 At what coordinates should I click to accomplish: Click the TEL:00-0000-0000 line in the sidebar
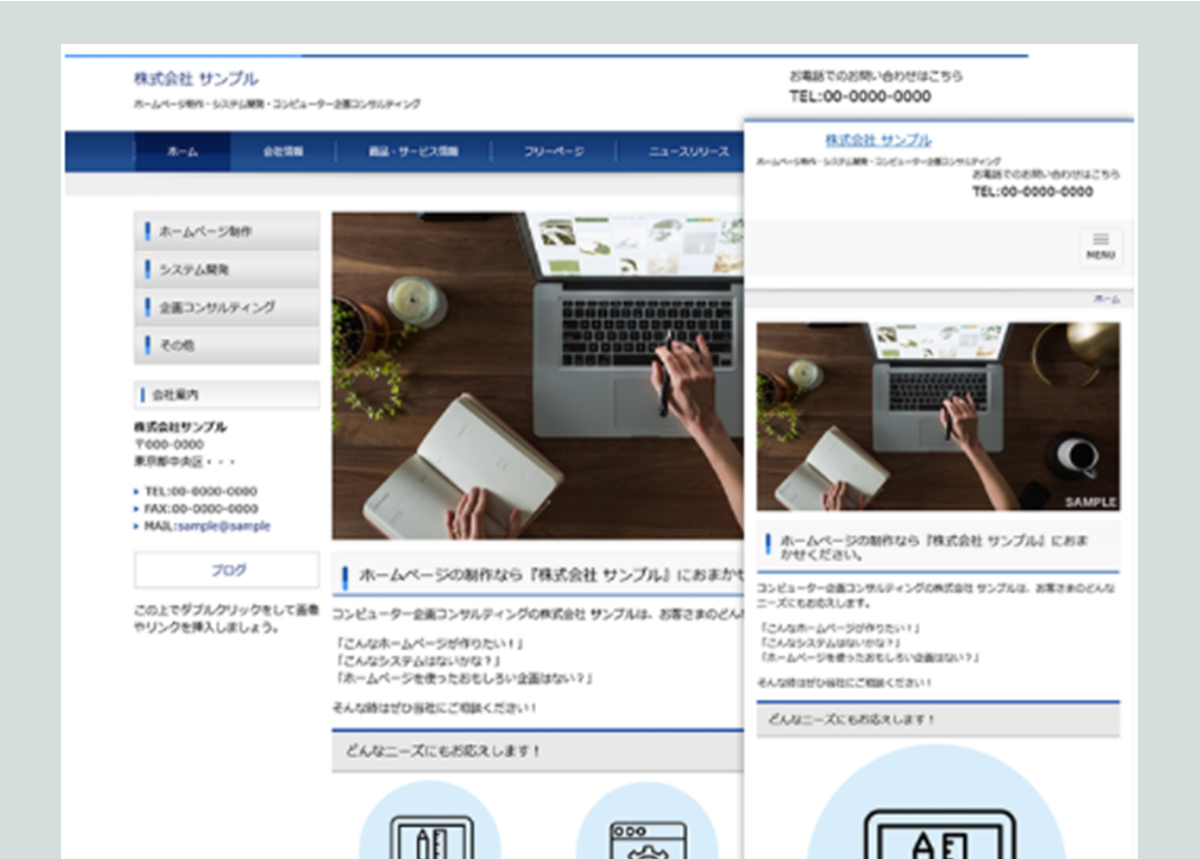tap(201, 491)
